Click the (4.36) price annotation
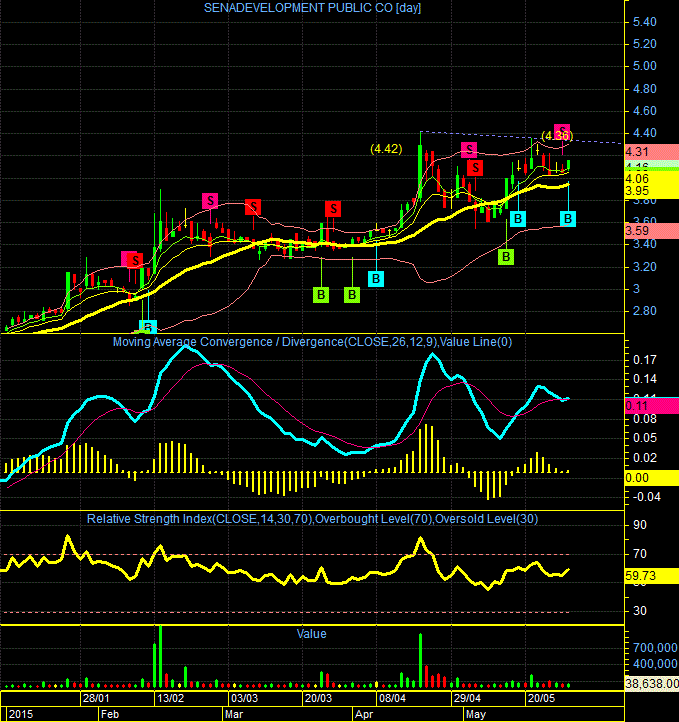The width and height of the screenshot is (679, 722). click(557, 136)
